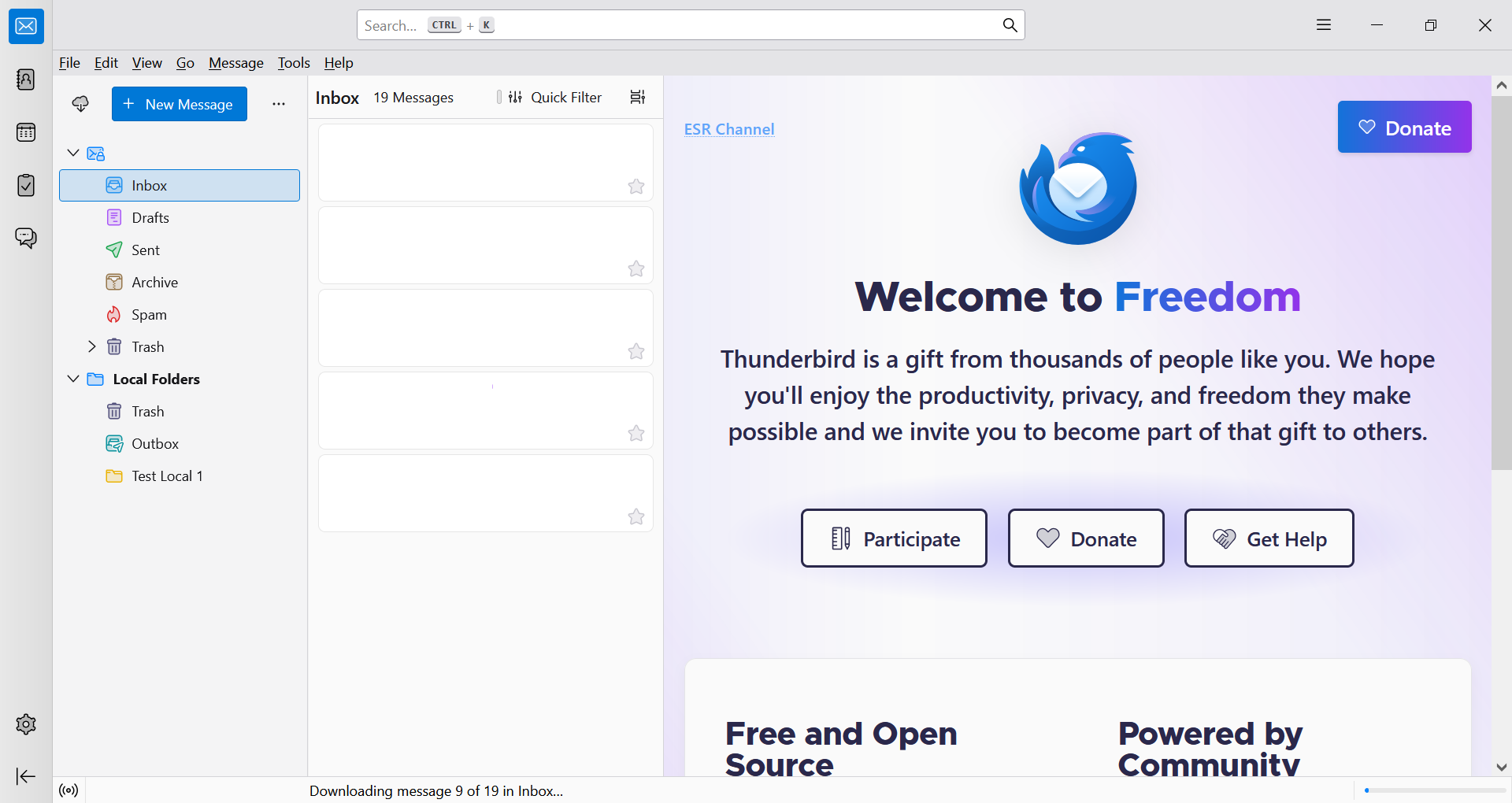The width and height of the screenshot is (1512, 803).
Task: Open Settings gear in spaces toolbar
Action: (x=26, y=724)
